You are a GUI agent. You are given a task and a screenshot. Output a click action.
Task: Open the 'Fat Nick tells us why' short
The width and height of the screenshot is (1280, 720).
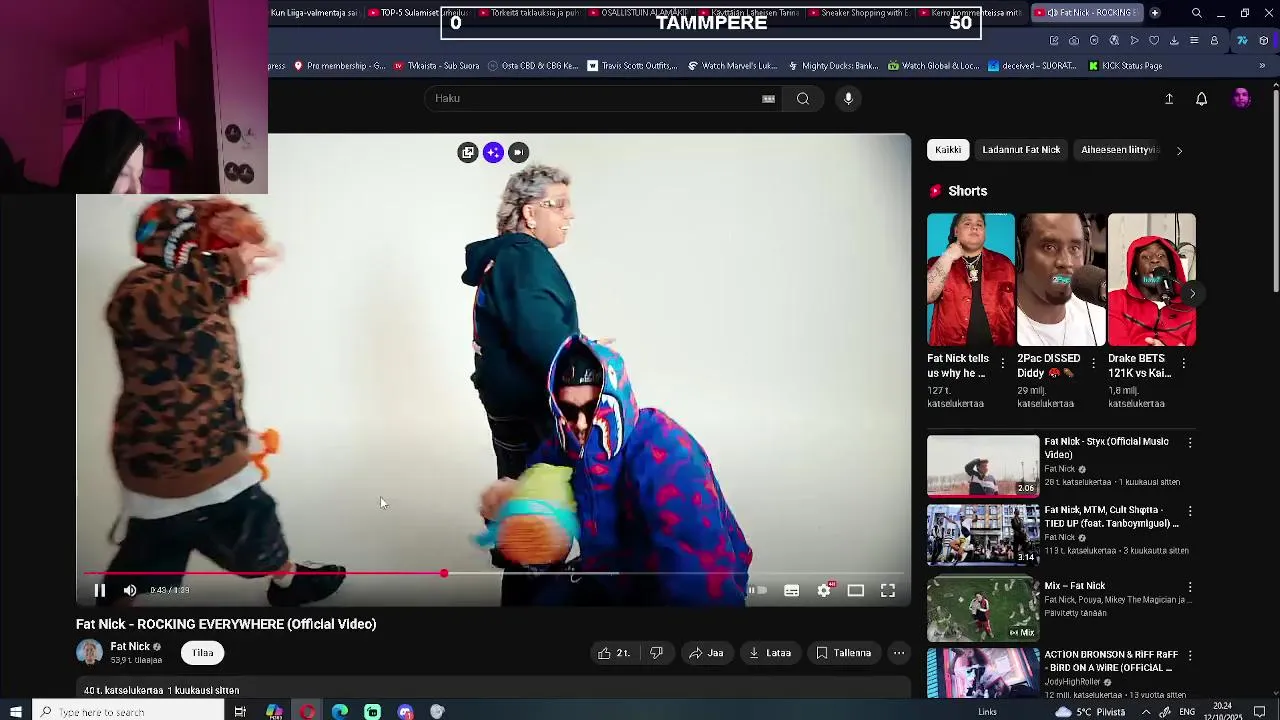point(970,280)
